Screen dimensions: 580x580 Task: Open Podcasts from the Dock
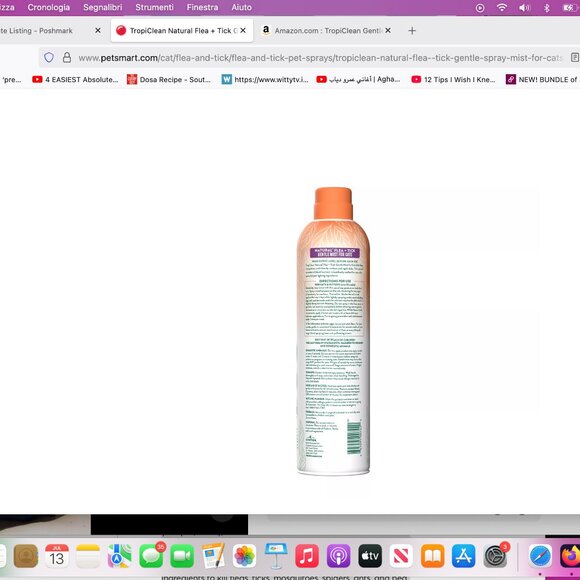338,556
